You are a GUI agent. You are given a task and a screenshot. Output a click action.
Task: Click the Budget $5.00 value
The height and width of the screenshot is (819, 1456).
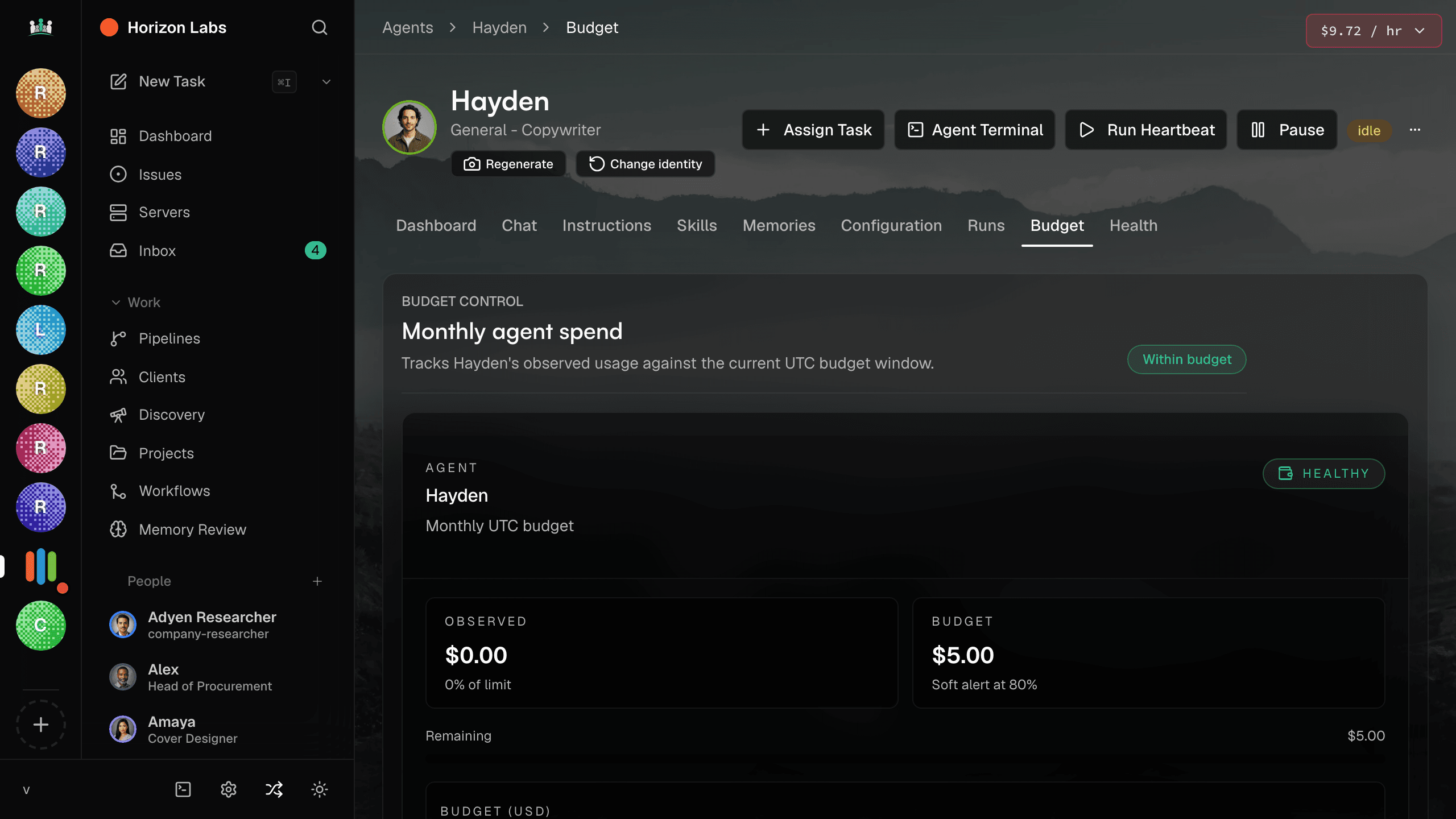[x=963, y=655]
